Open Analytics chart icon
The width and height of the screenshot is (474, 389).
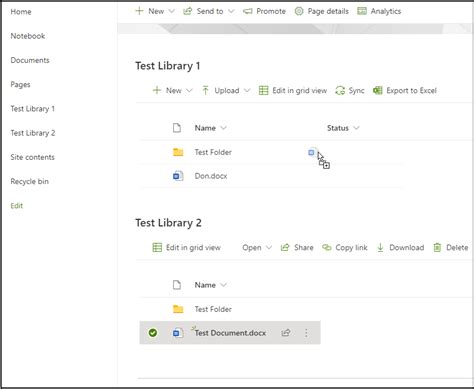tap(362, 11)
